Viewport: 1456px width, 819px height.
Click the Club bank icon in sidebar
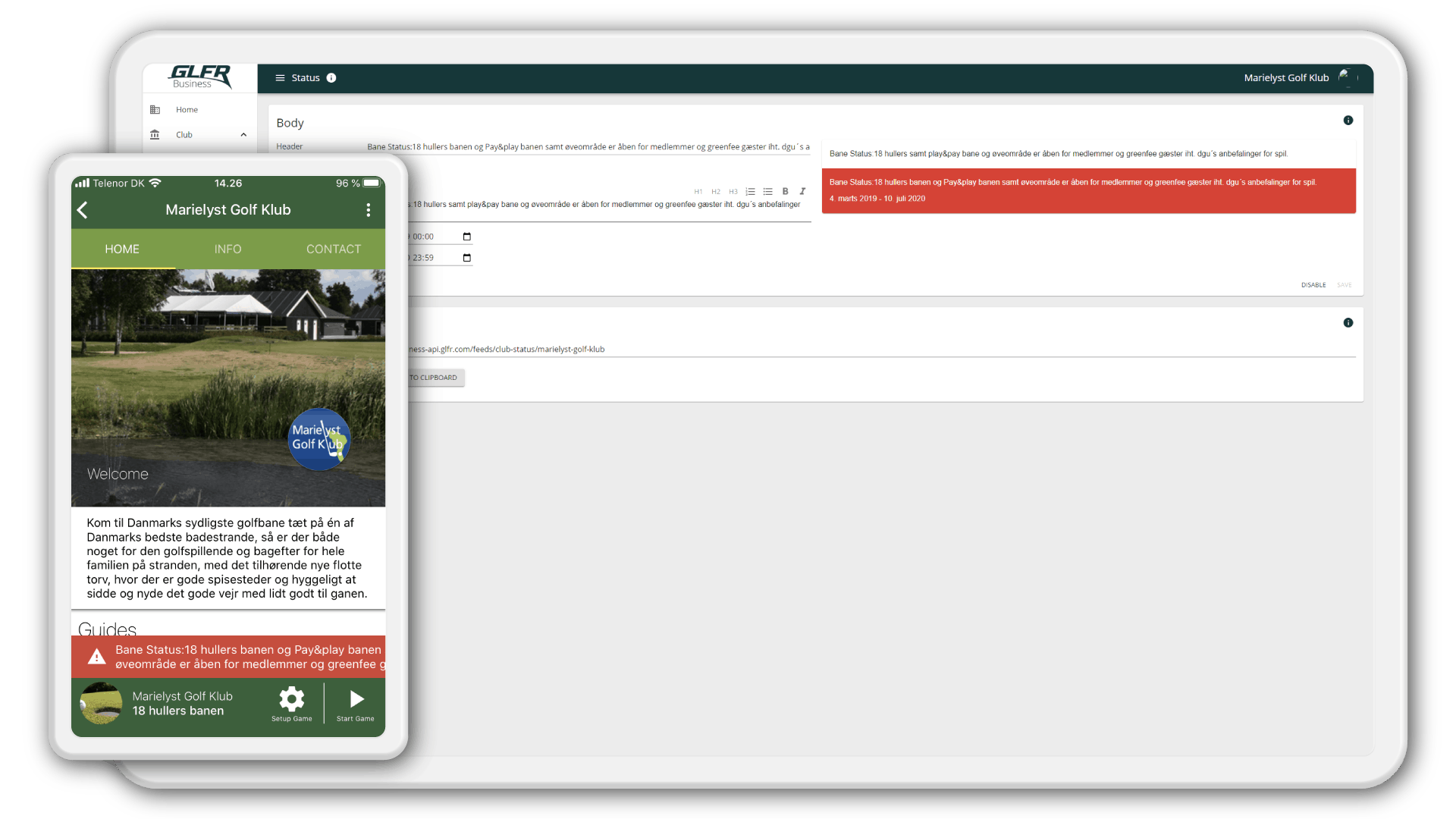click(155, 135)
